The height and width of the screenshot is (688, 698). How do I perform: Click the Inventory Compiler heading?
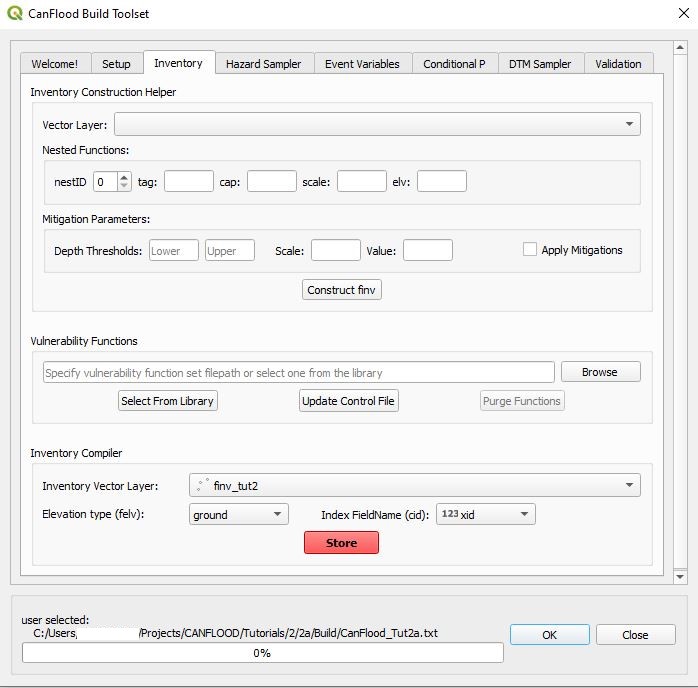pos(76,453)
